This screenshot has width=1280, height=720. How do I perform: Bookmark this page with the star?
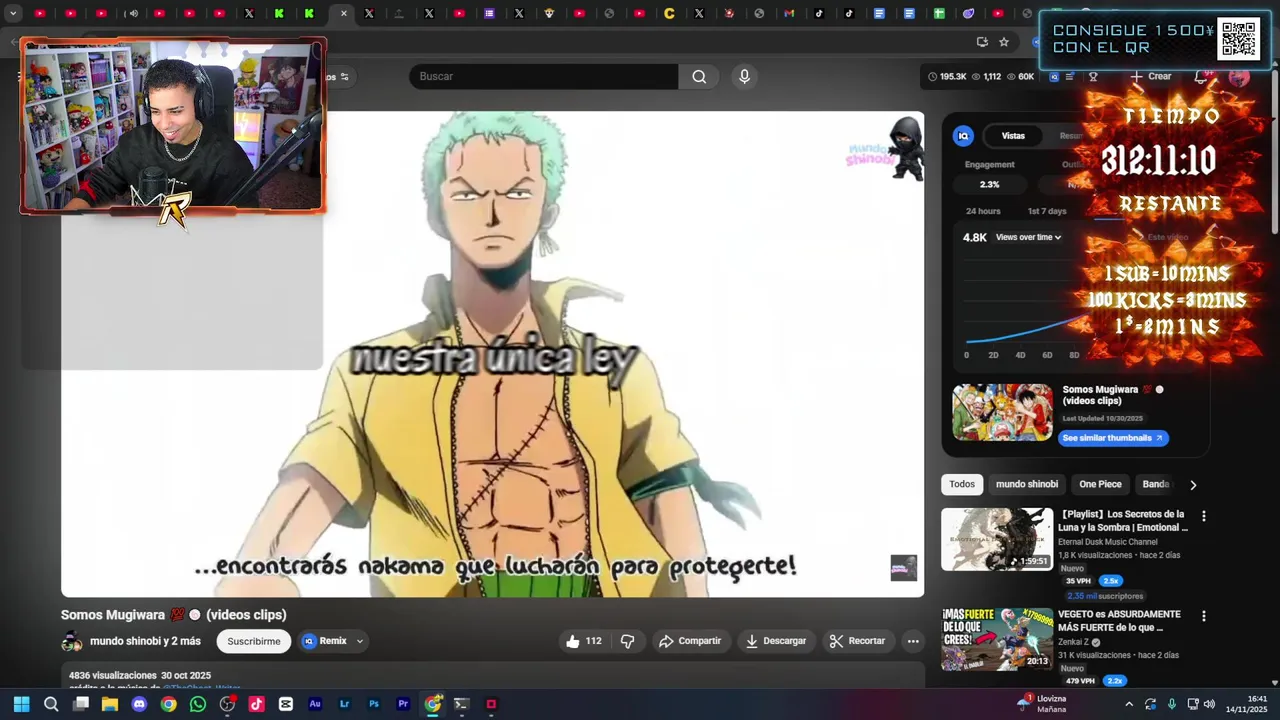click(x=1004, y=42)
